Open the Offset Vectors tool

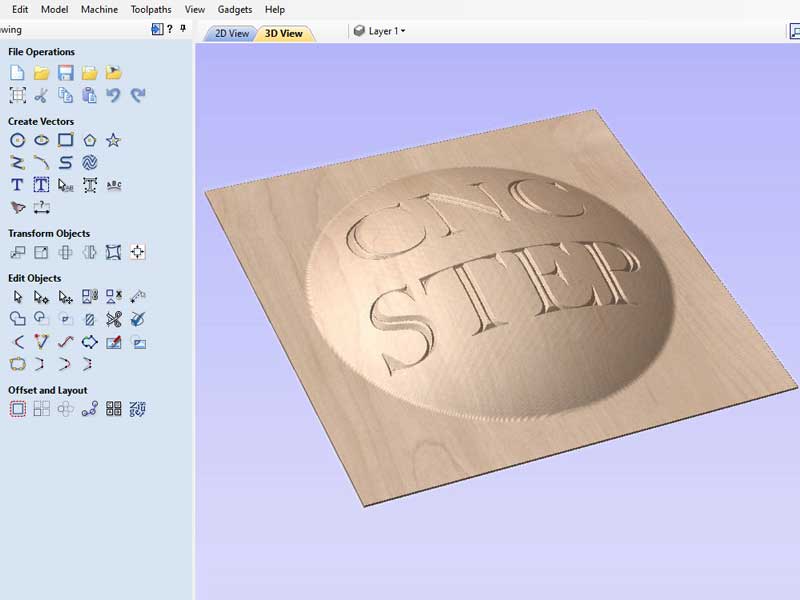pos(17,409)
